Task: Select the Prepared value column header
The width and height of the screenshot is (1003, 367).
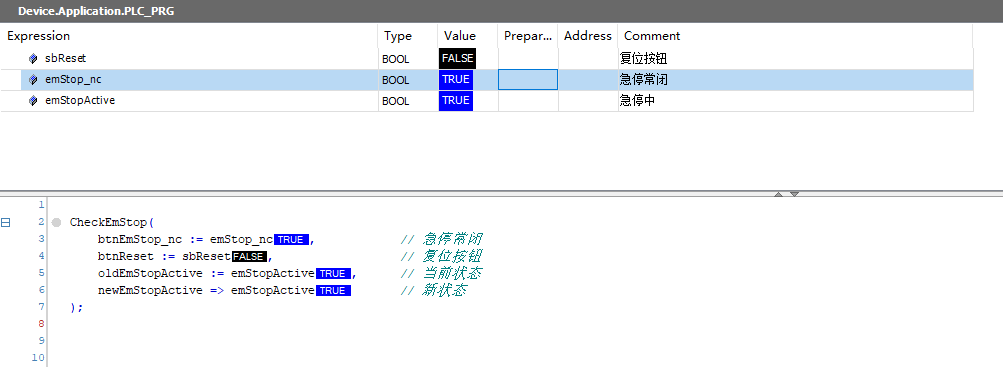Action: tap(528, 36)
